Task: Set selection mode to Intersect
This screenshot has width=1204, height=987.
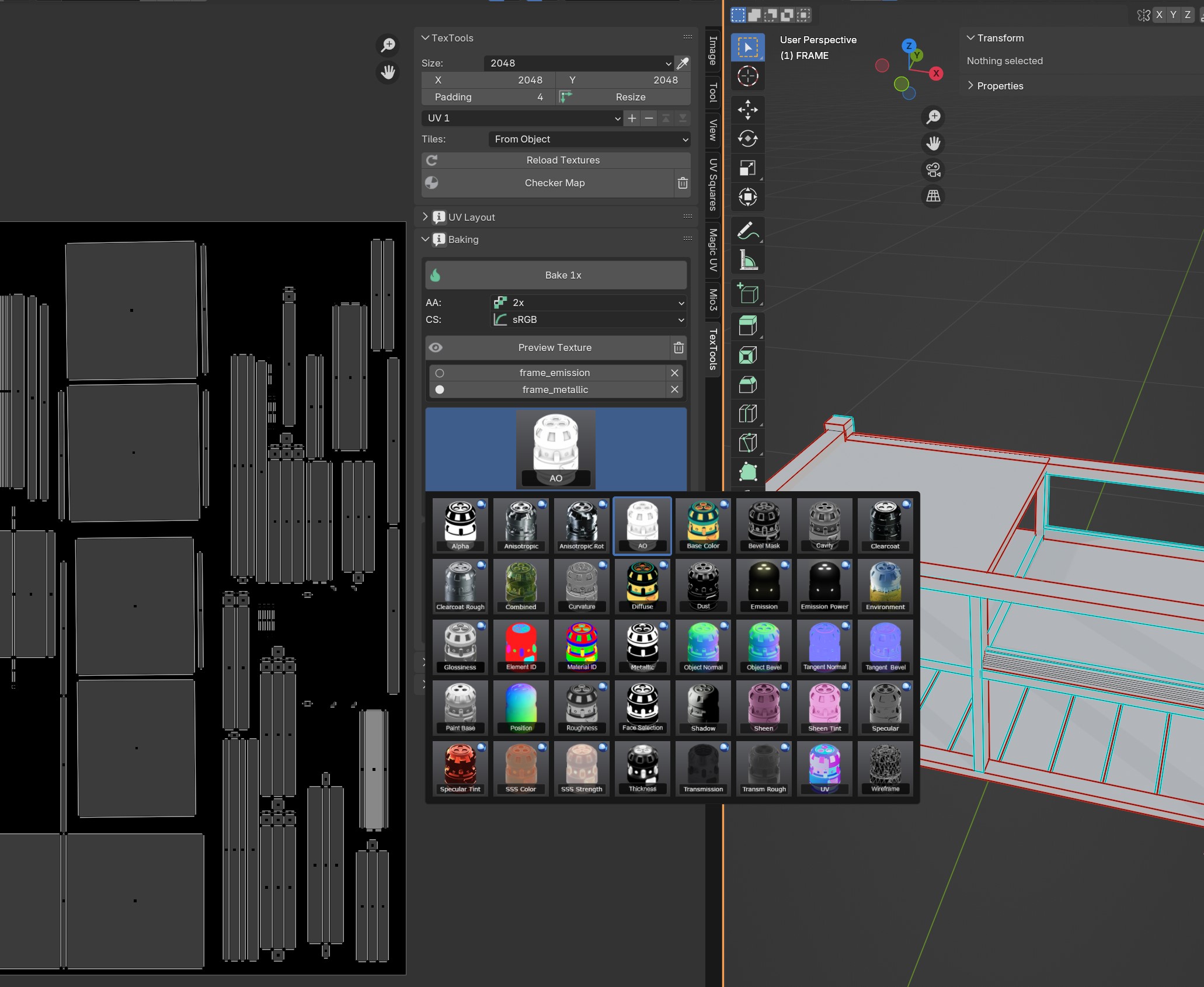Action: [x=803, y=15]
